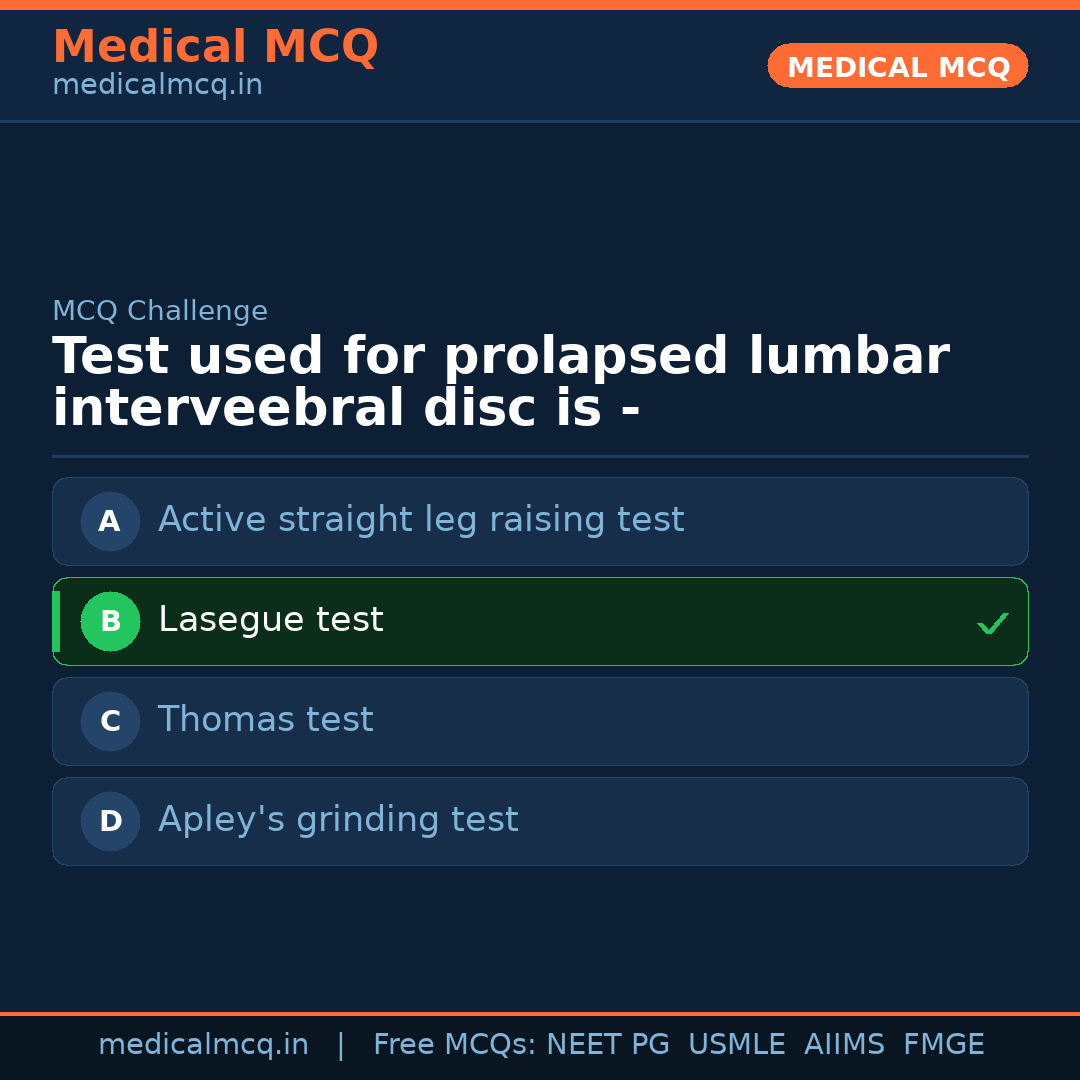Click USMLE in the footer

point(736,1045)
